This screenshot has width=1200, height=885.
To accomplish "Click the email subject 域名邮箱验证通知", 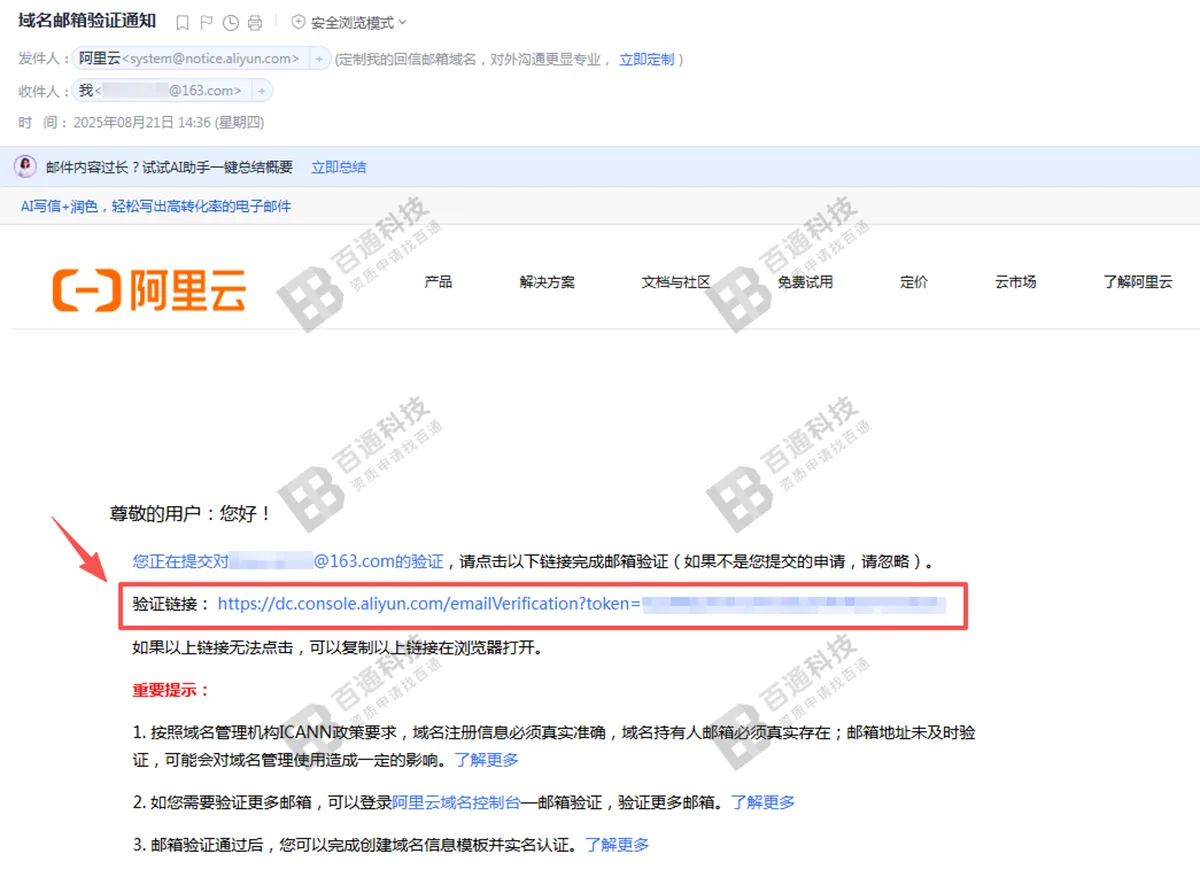I will click(87, 21).
